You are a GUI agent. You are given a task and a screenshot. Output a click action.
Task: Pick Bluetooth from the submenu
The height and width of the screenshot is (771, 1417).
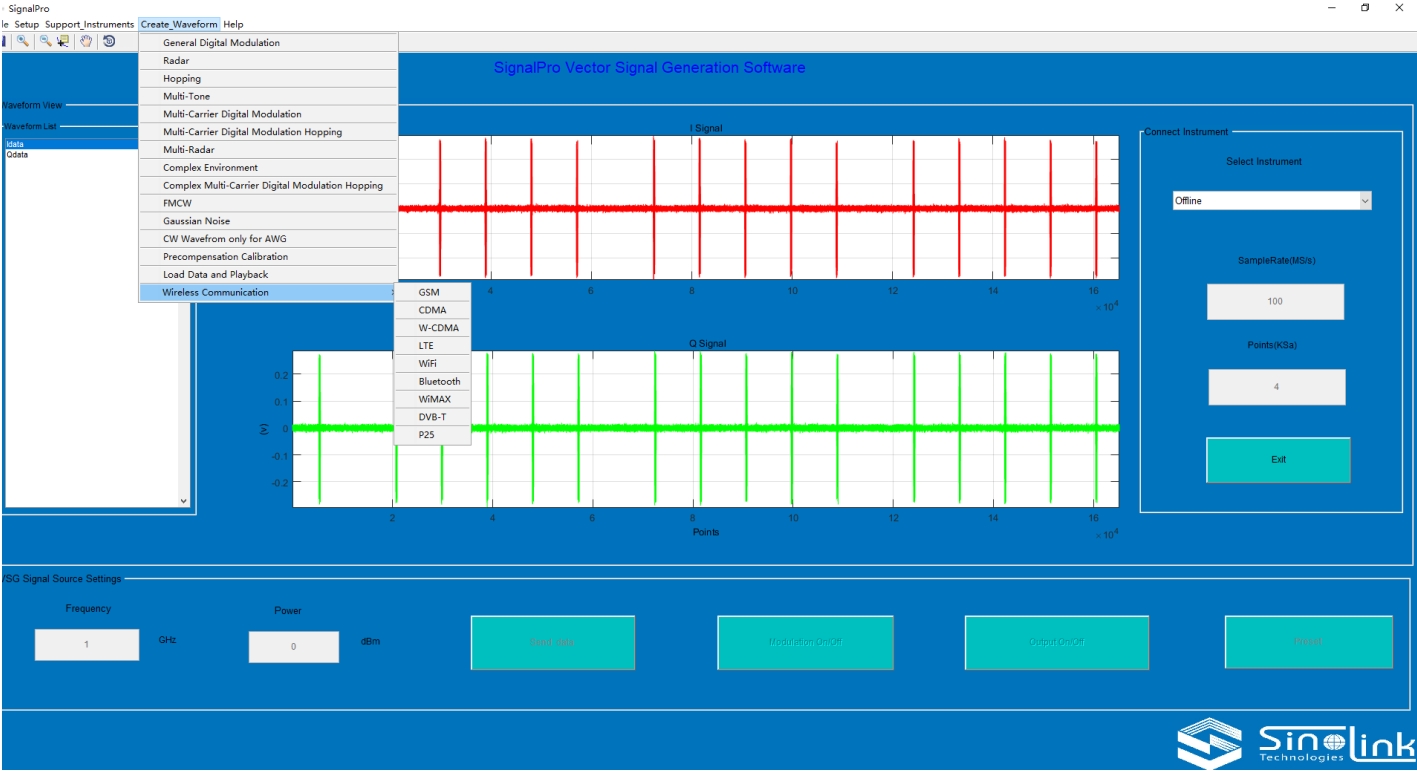tap(432, 382)
